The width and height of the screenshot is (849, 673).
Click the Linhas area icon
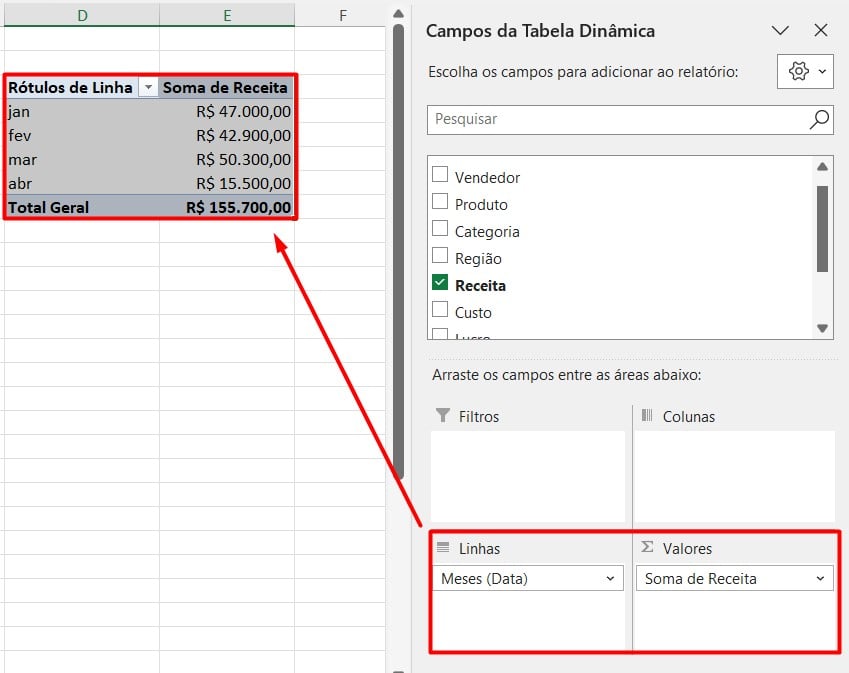tap(444, 548)
